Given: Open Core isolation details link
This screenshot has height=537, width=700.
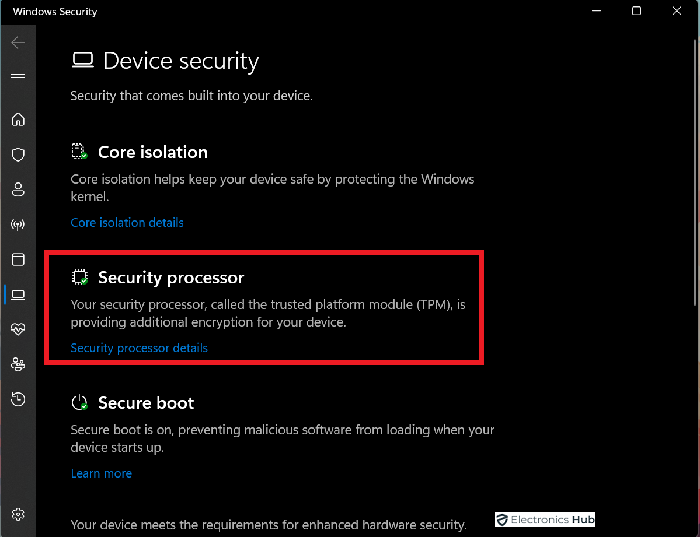Looking at the screenshot, I should [127, 223].
